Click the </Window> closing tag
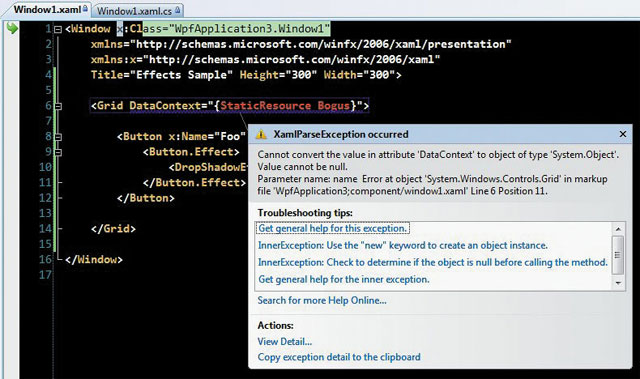 [94, 259]
